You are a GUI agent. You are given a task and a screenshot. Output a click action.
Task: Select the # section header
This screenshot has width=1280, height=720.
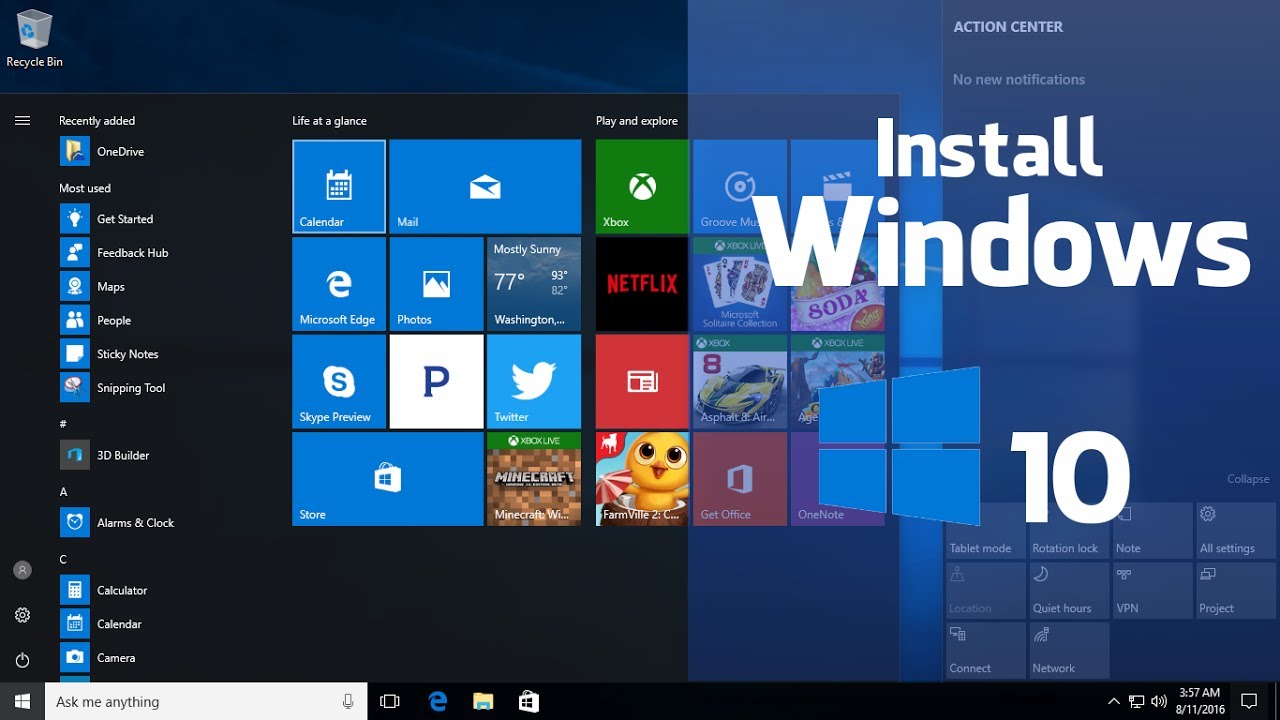[64, 424]
